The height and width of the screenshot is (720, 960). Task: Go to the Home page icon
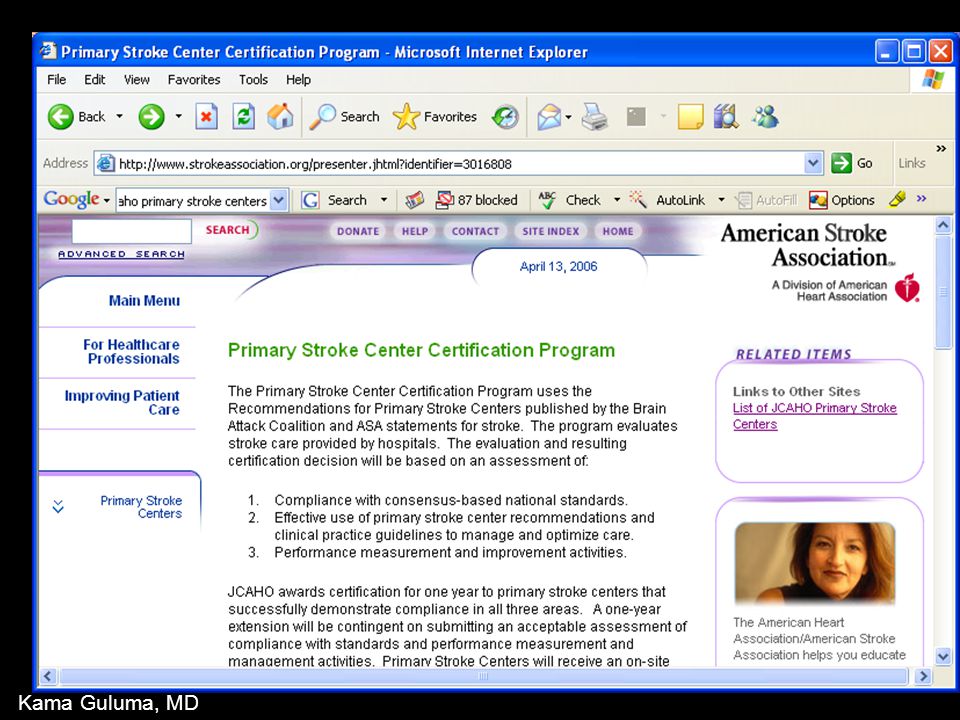click(280, 116)
